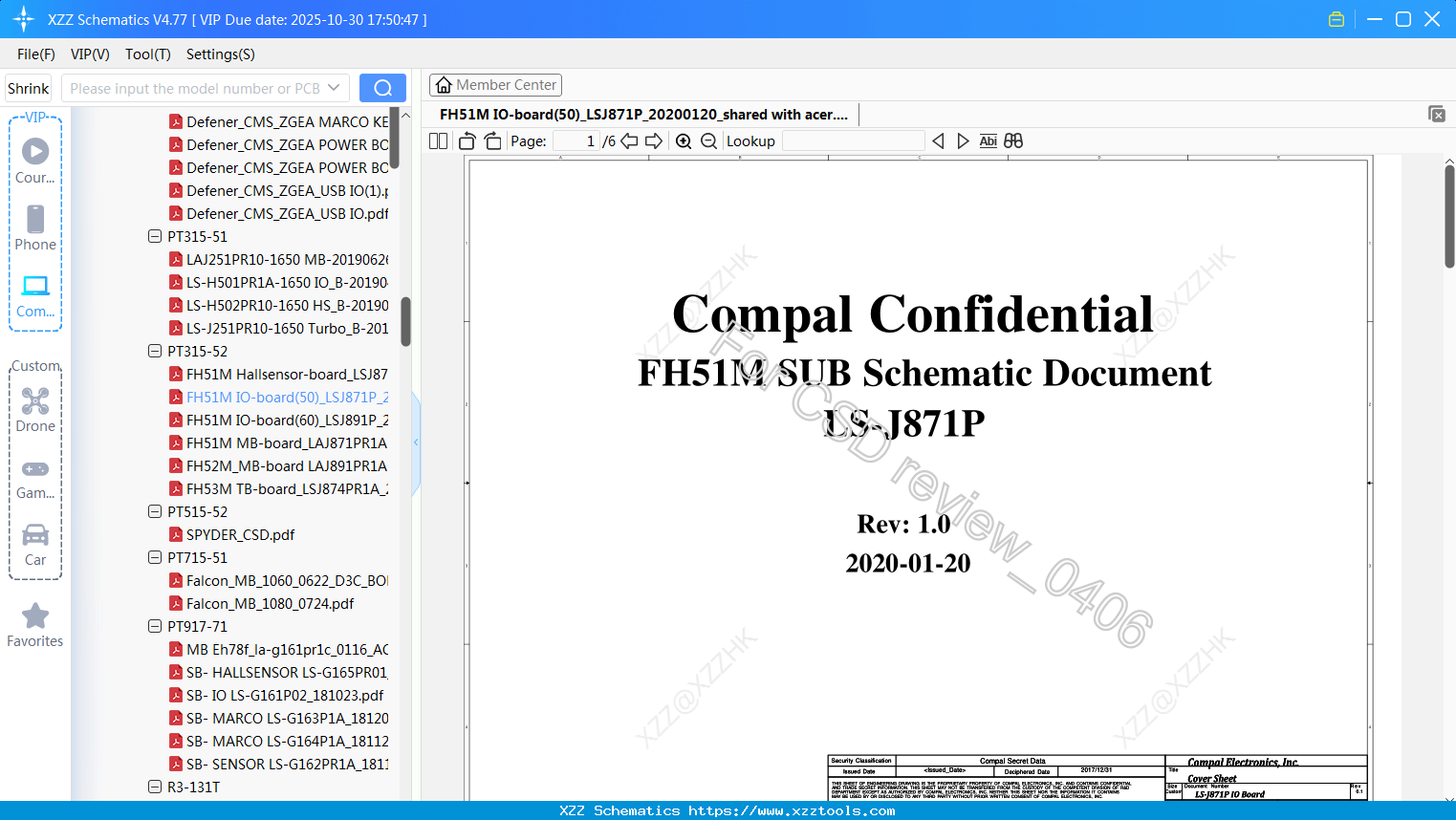This screenshot has height=820, width=1456.
Task: Zoom out with magnifier minus icon
Action: coord(708,141)
